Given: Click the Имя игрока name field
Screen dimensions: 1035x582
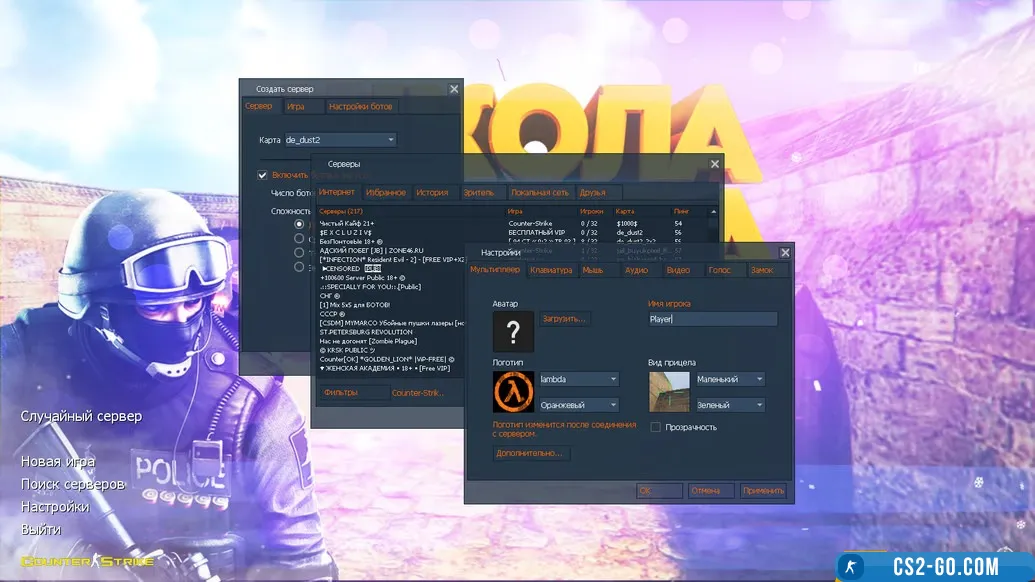Looking at the screenshot, I should point(713,319).
